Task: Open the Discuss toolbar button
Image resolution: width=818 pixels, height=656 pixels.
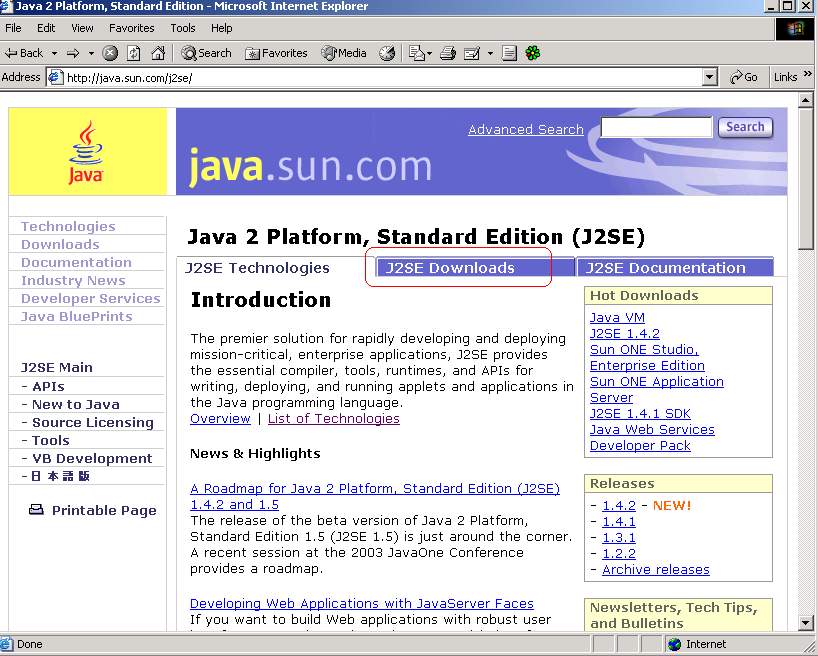Action: [x=509, y=53]
